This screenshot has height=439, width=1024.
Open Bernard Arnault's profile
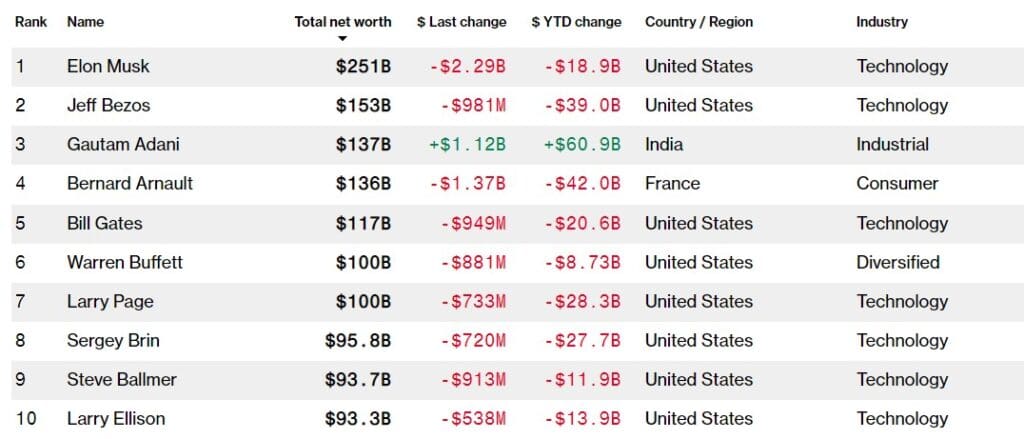[130, 183]
